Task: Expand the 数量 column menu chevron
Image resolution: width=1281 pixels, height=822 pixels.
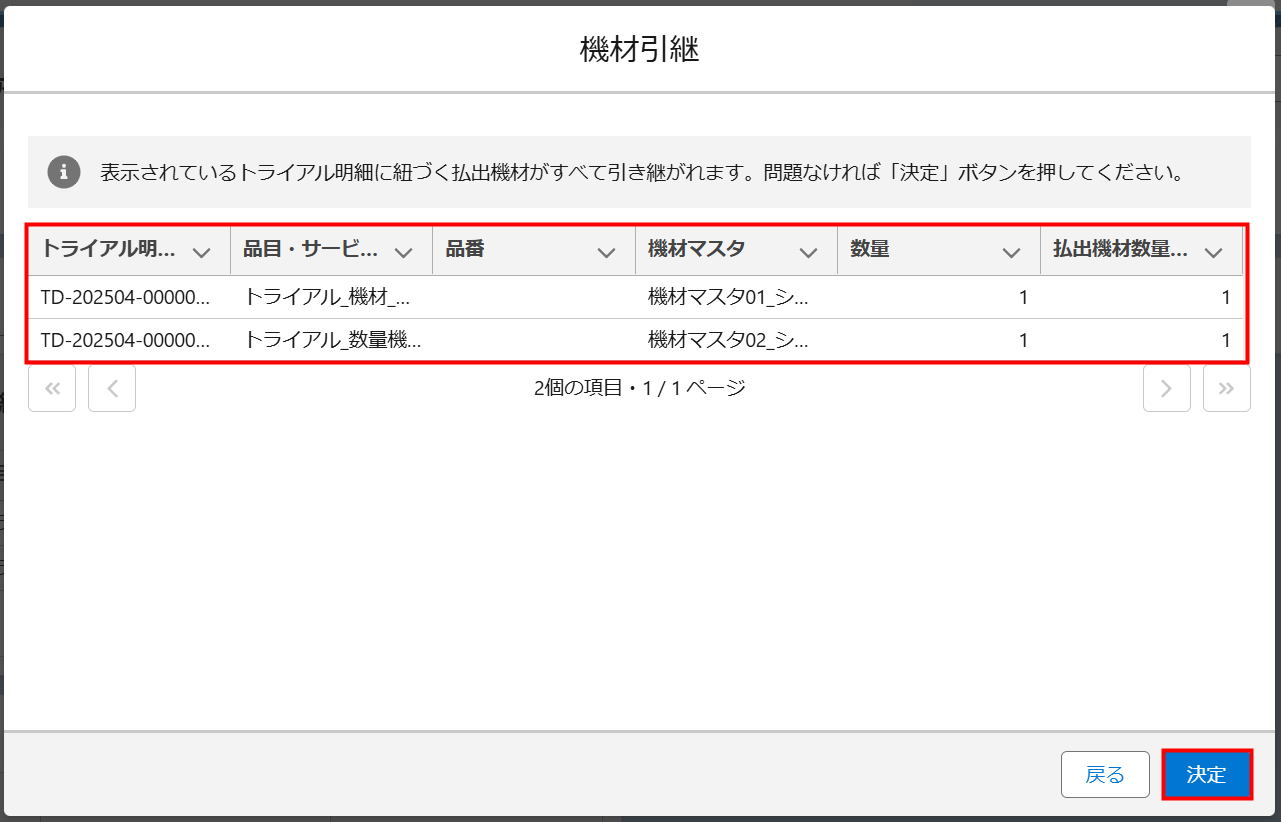Action: [1011, 252]
